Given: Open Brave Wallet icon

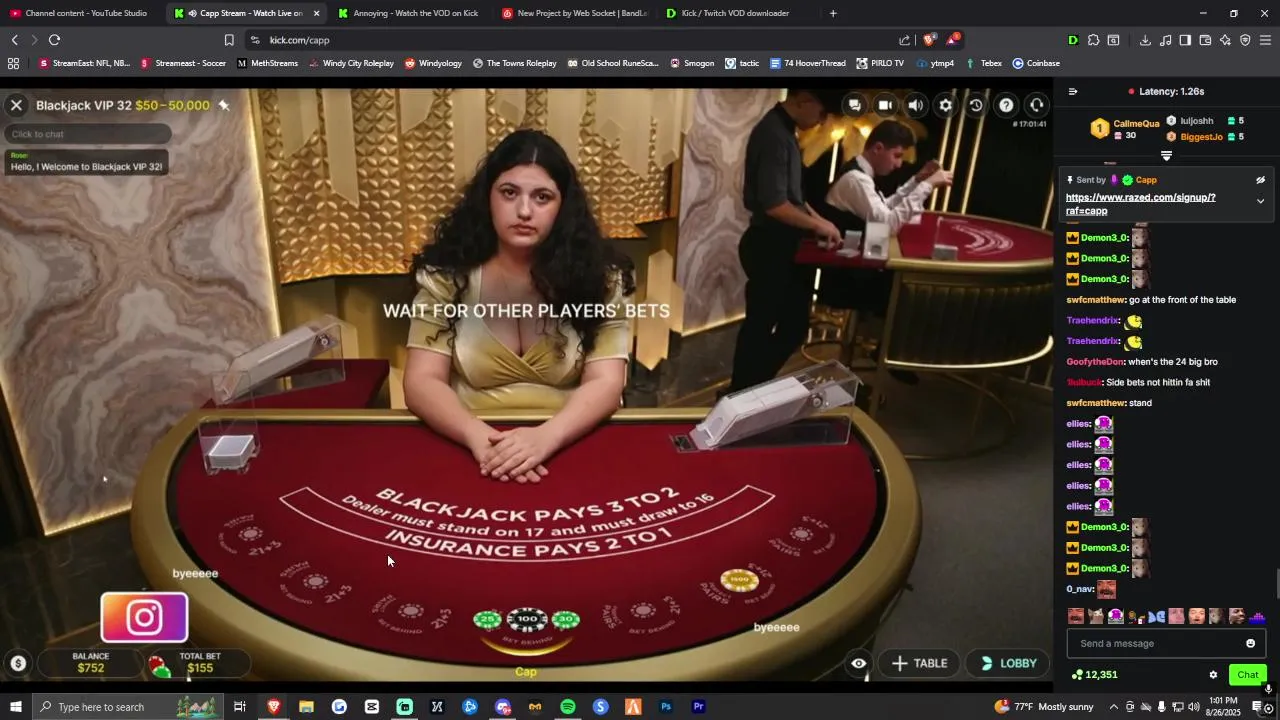Looking at the screenshot, I should click(x=1205, y=40).
